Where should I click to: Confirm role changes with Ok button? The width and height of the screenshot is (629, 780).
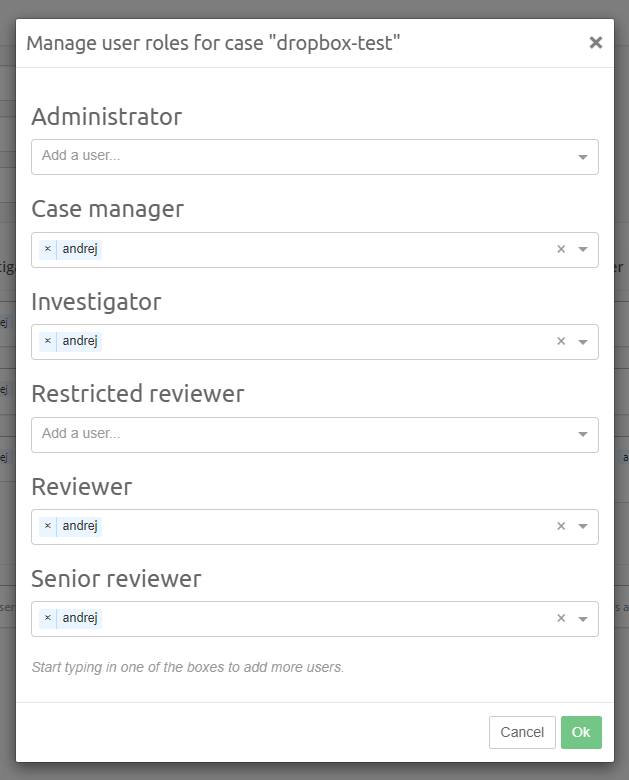[581, 732]
